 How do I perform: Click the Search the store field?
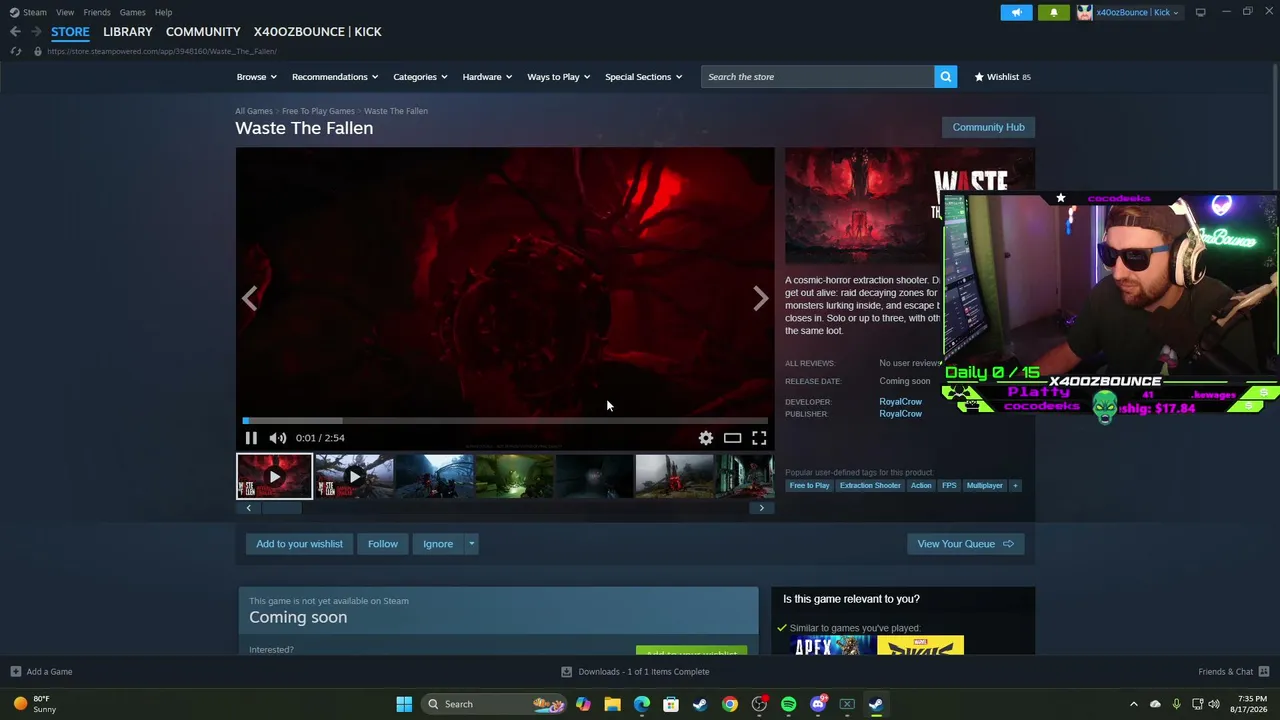click(x=818, y=77)
